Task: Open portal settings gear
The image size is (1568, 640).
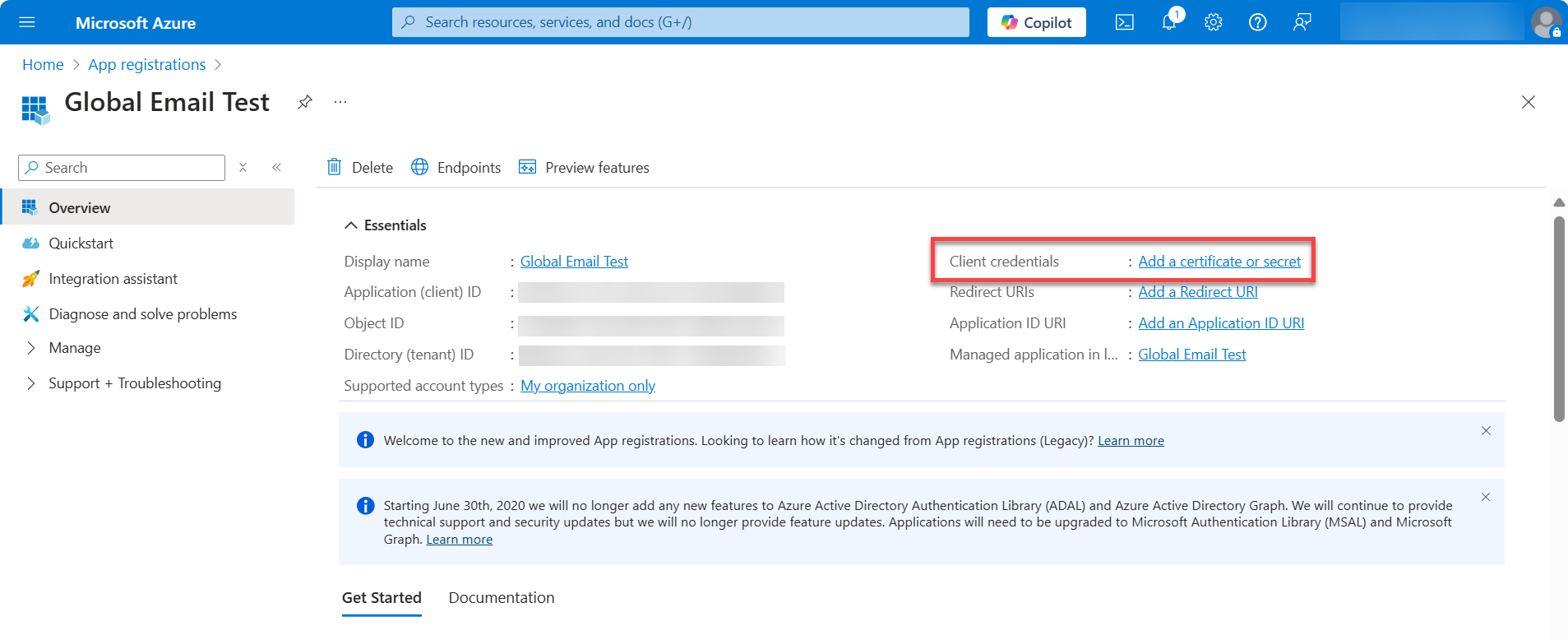Action: pos(1213,22)
